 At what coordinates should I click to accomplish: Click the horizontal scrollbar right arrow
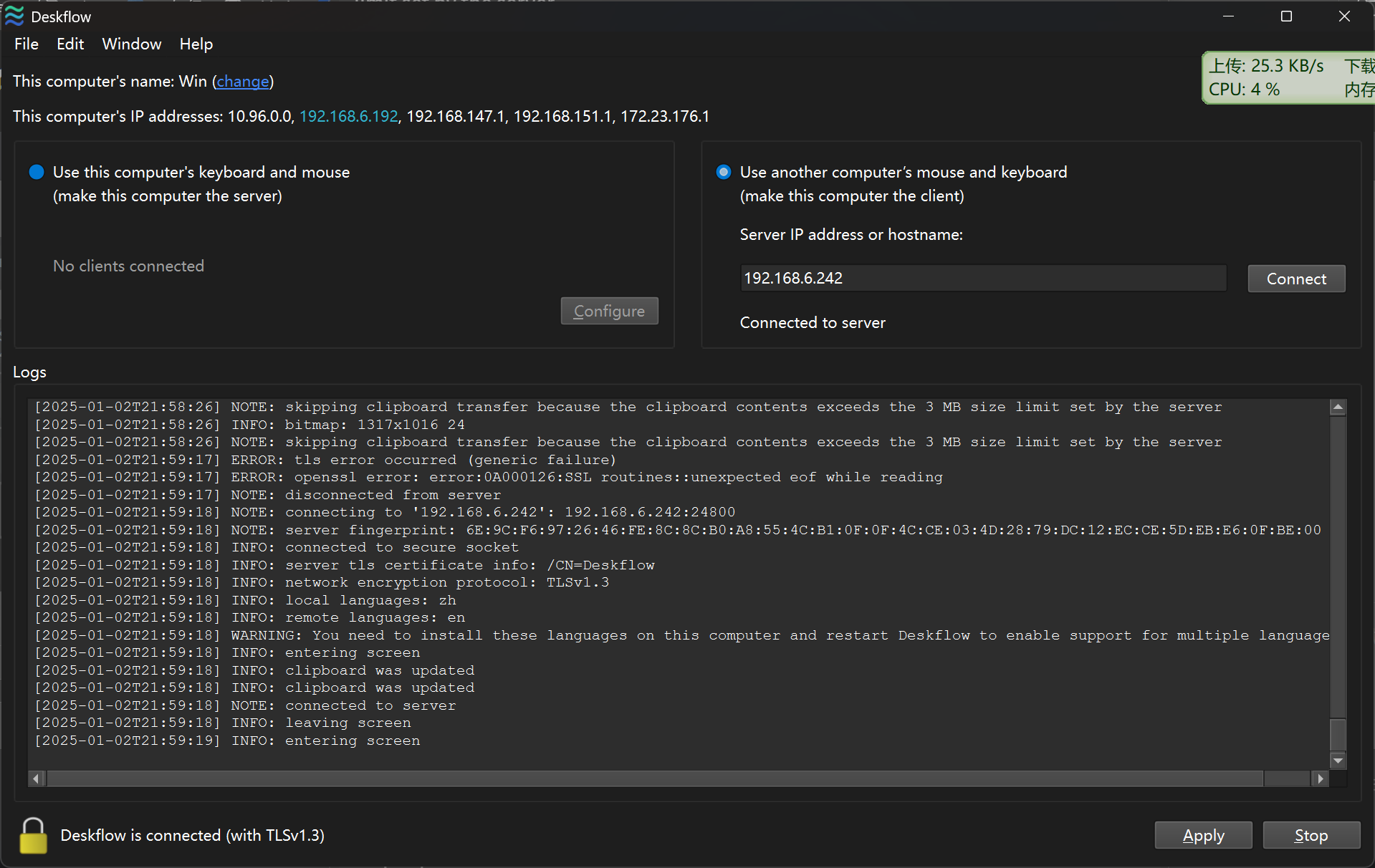[x=1320, y=778]
